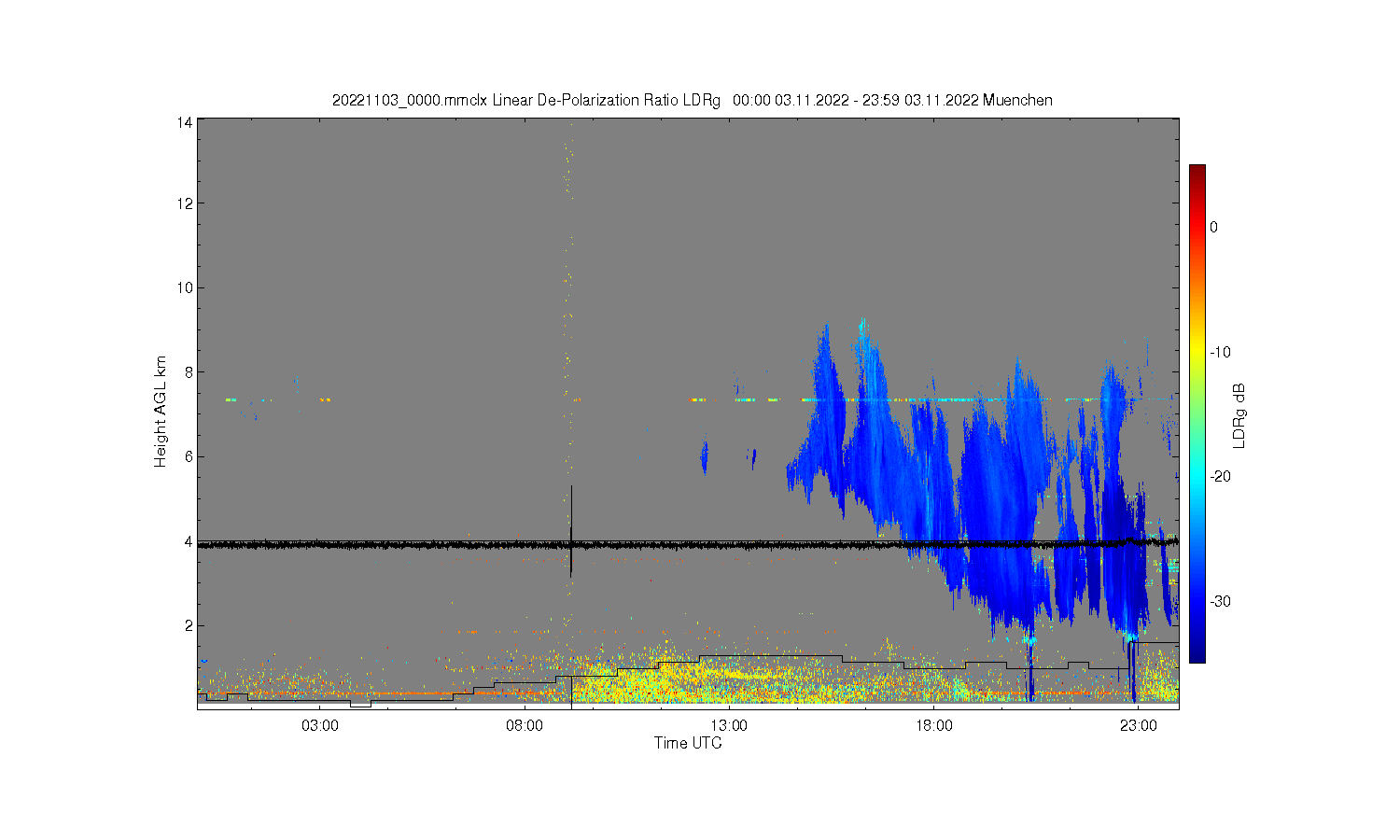The width and height of the screenshot is (1400, 840).
Task: Click the '12' height tick label
Action: [185, 203]
